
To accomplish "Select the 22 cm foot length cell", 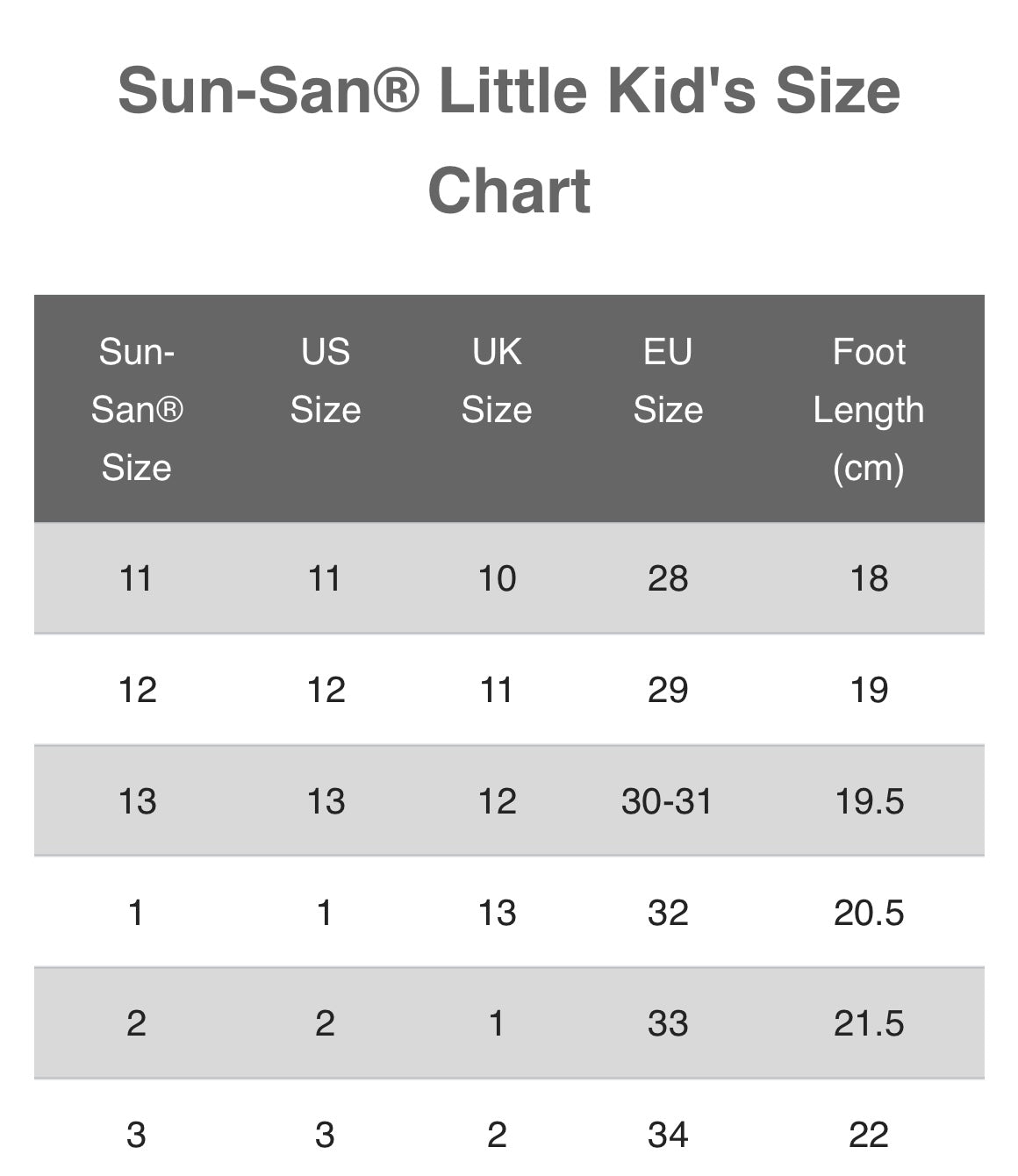I will pyautogui.click(x=869, y=1136).
